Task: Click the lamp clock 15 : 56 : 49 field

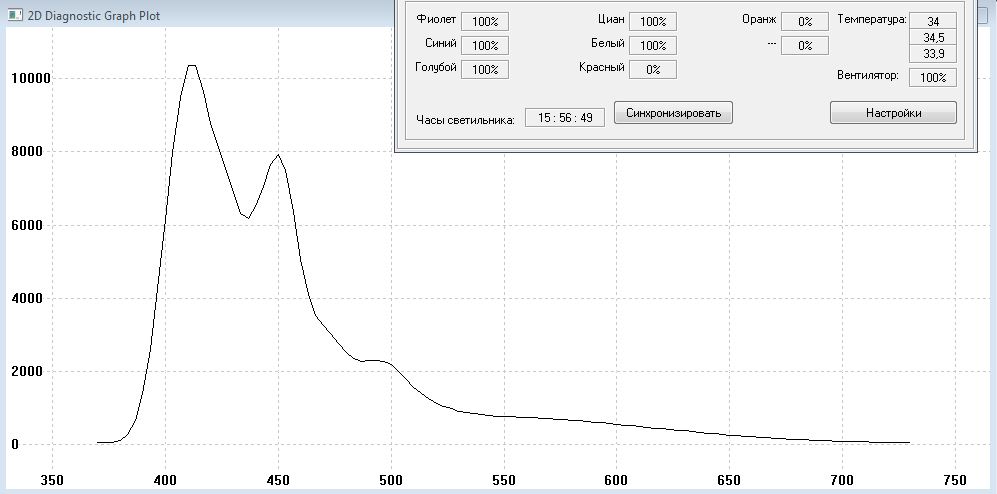Action: pyautogui.click(x=565, y=118)
